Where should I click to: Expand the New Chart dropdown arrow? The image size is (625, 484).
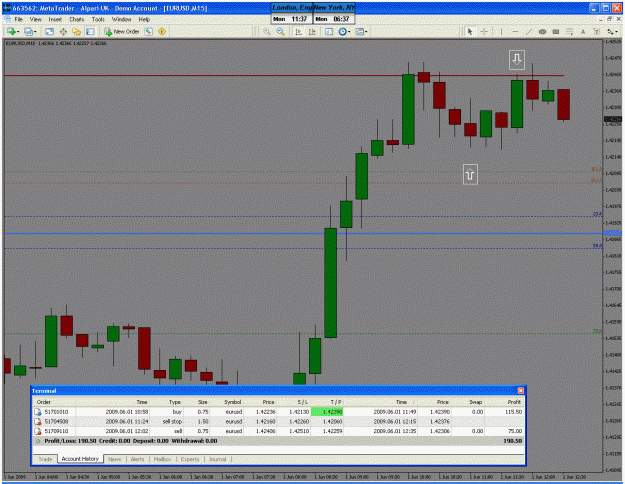pos(18,31)
